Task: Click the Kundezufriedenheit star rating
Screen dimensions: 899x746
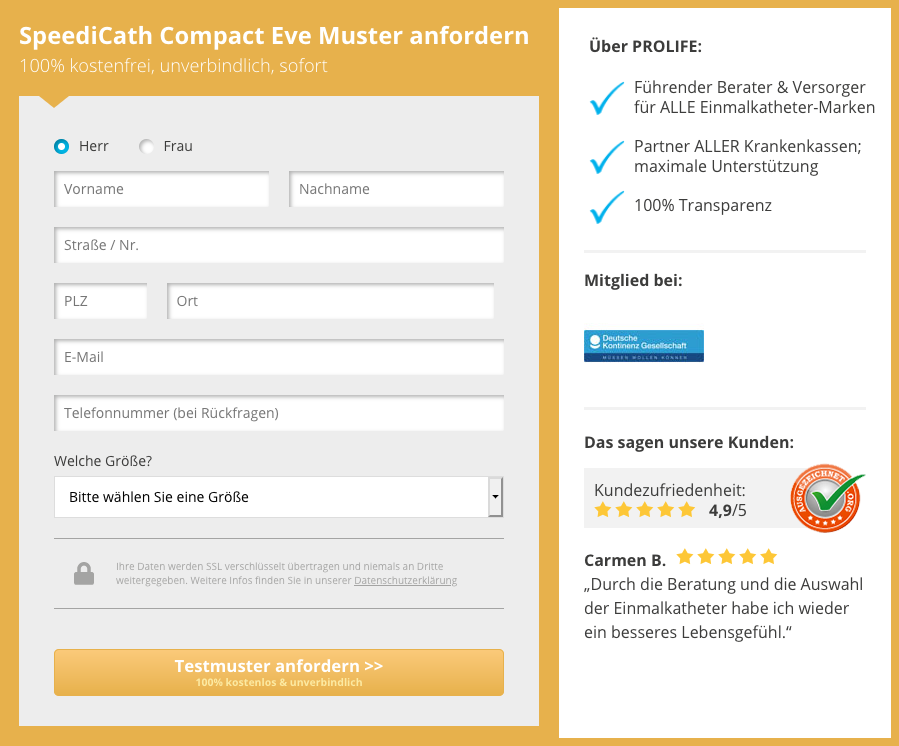Action: (x=644, y=510)
